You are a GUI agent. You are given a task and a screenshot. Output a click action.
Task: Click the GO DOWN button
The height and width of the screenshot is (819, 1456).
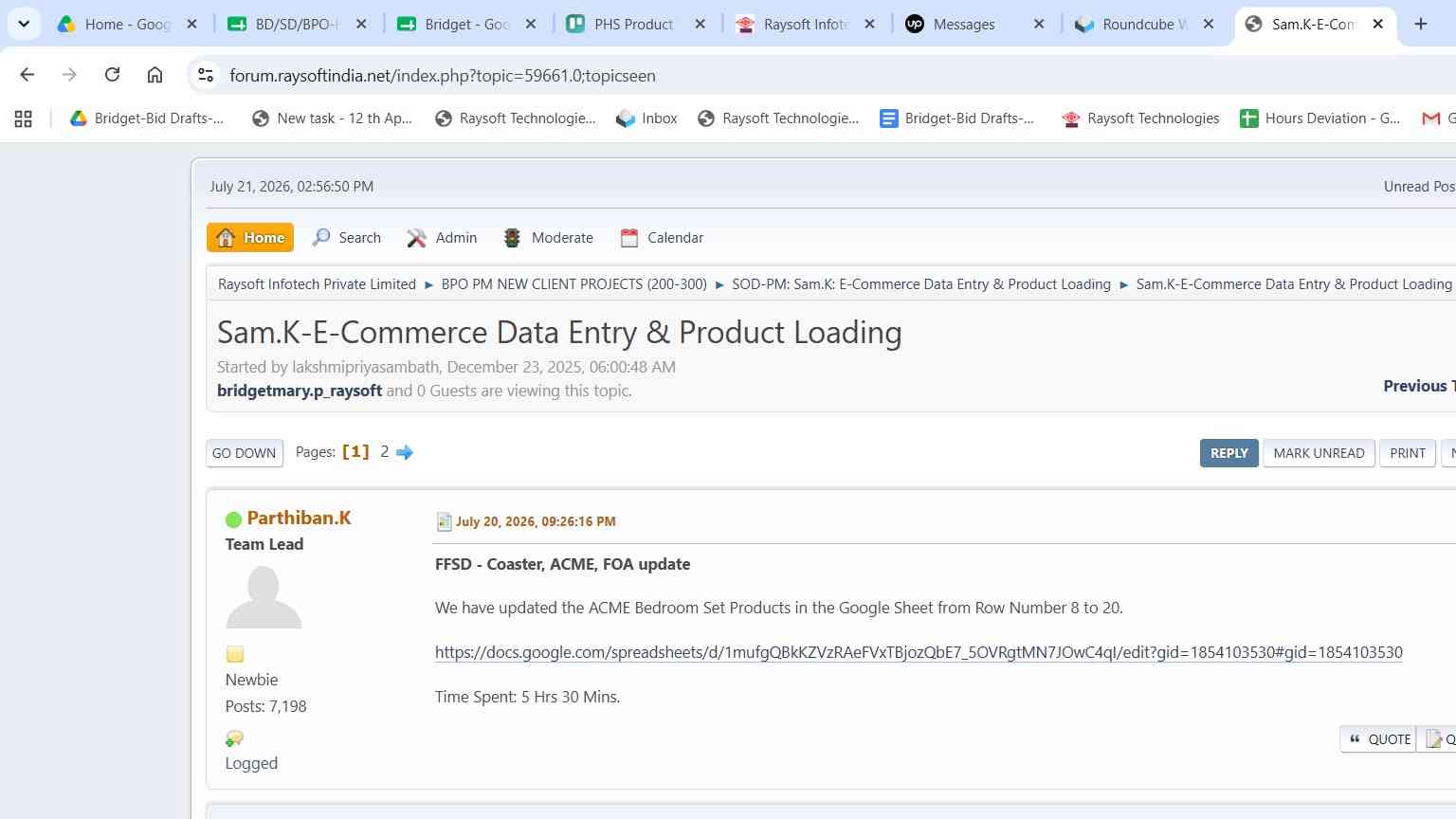coord(245,453)
